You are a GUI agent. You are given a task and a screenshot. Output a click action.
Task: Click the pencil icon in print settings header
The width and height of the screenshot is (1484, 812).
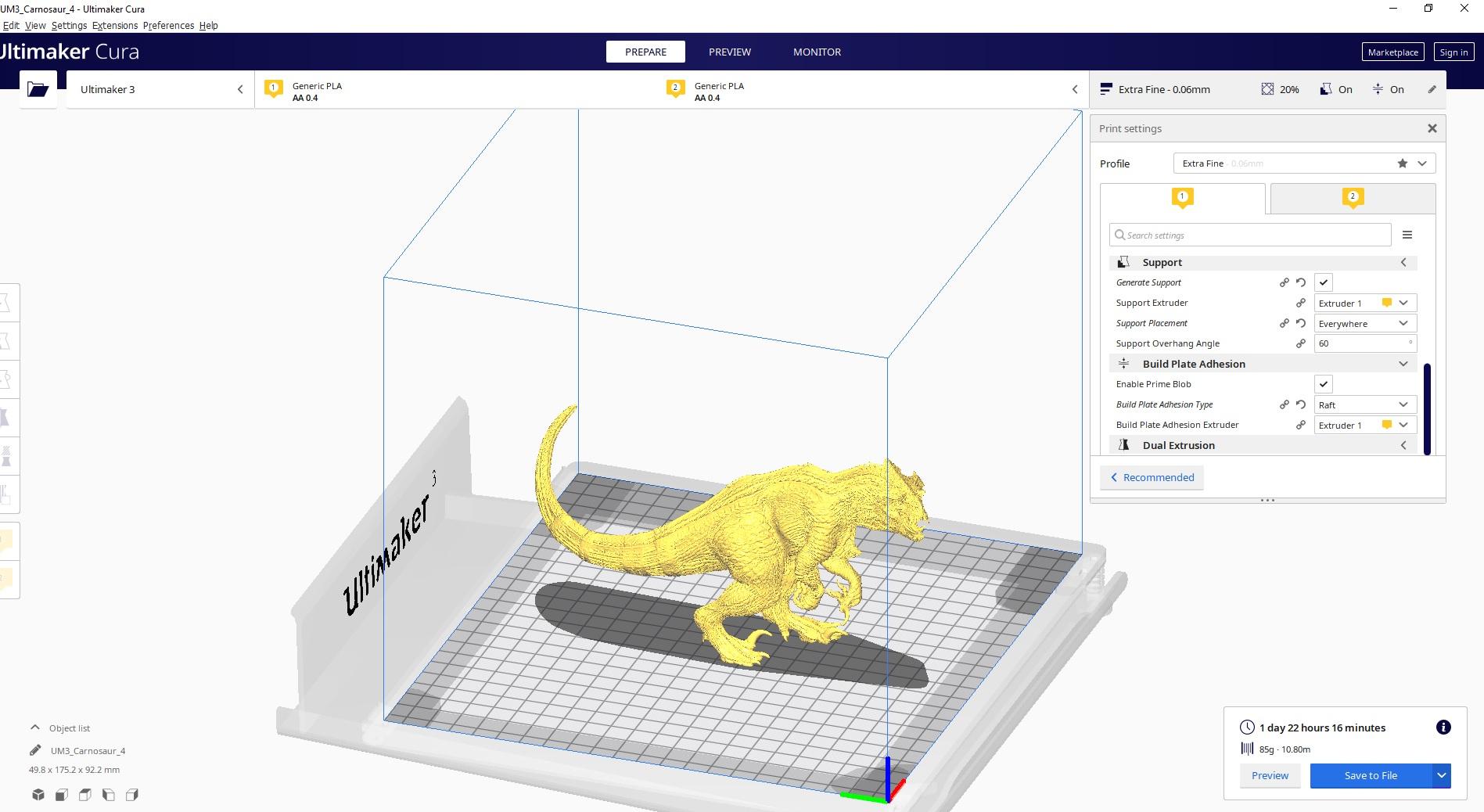[x=1432, y=89]
